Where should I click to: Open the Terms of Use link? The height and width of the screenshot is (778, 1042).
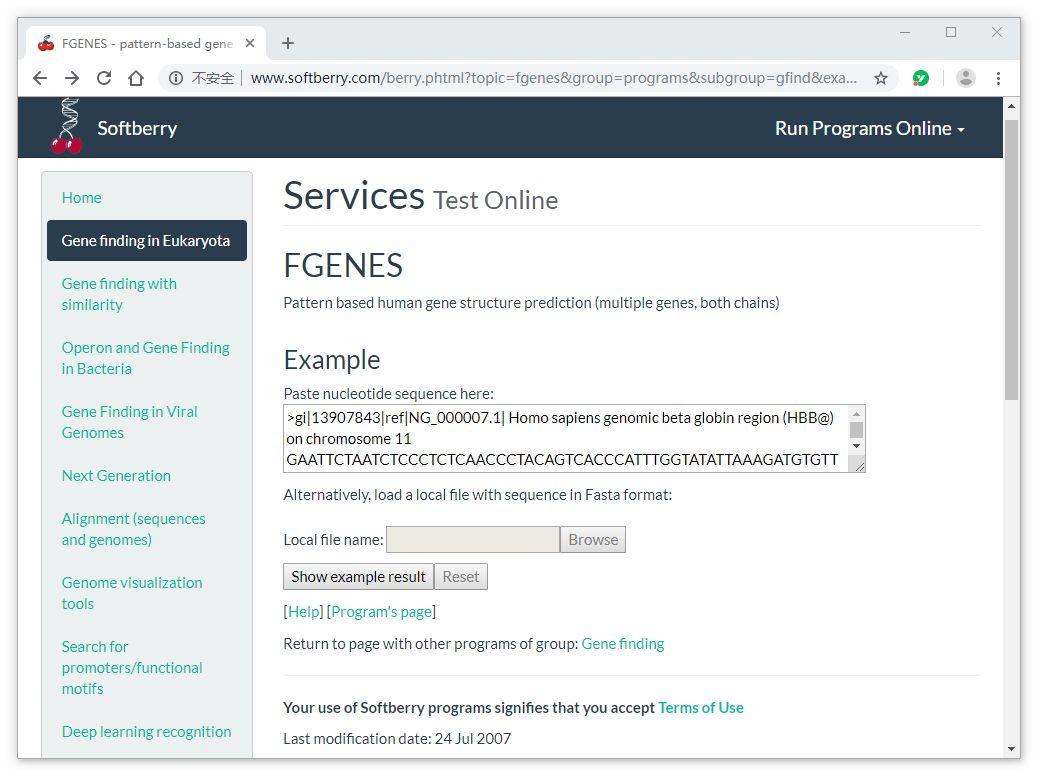pyautogui.click(x=700, y=708)
